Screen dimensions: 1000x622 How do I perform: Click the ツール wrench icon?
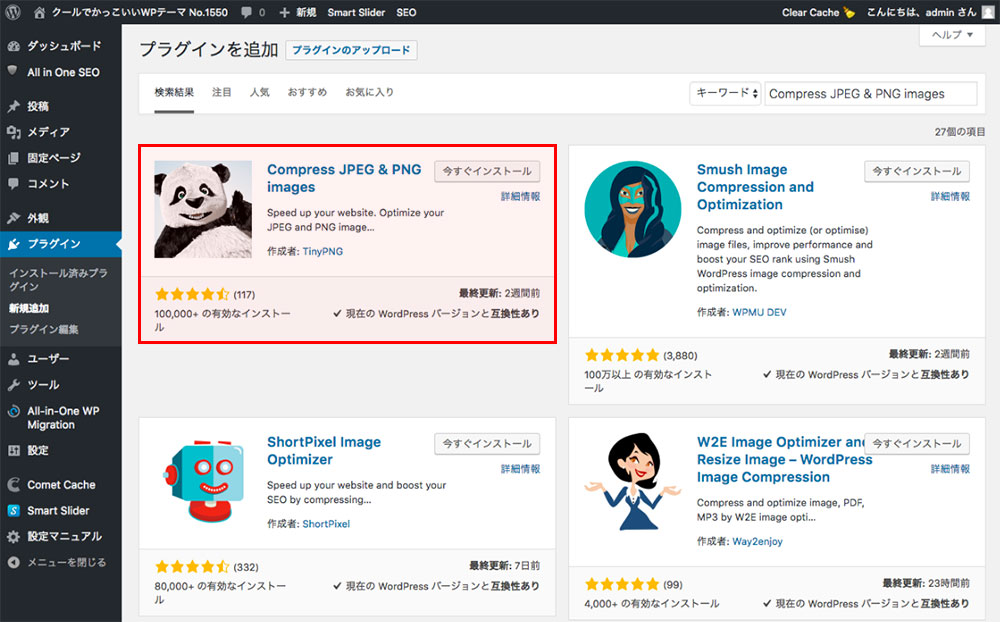(x=13, y=385)
